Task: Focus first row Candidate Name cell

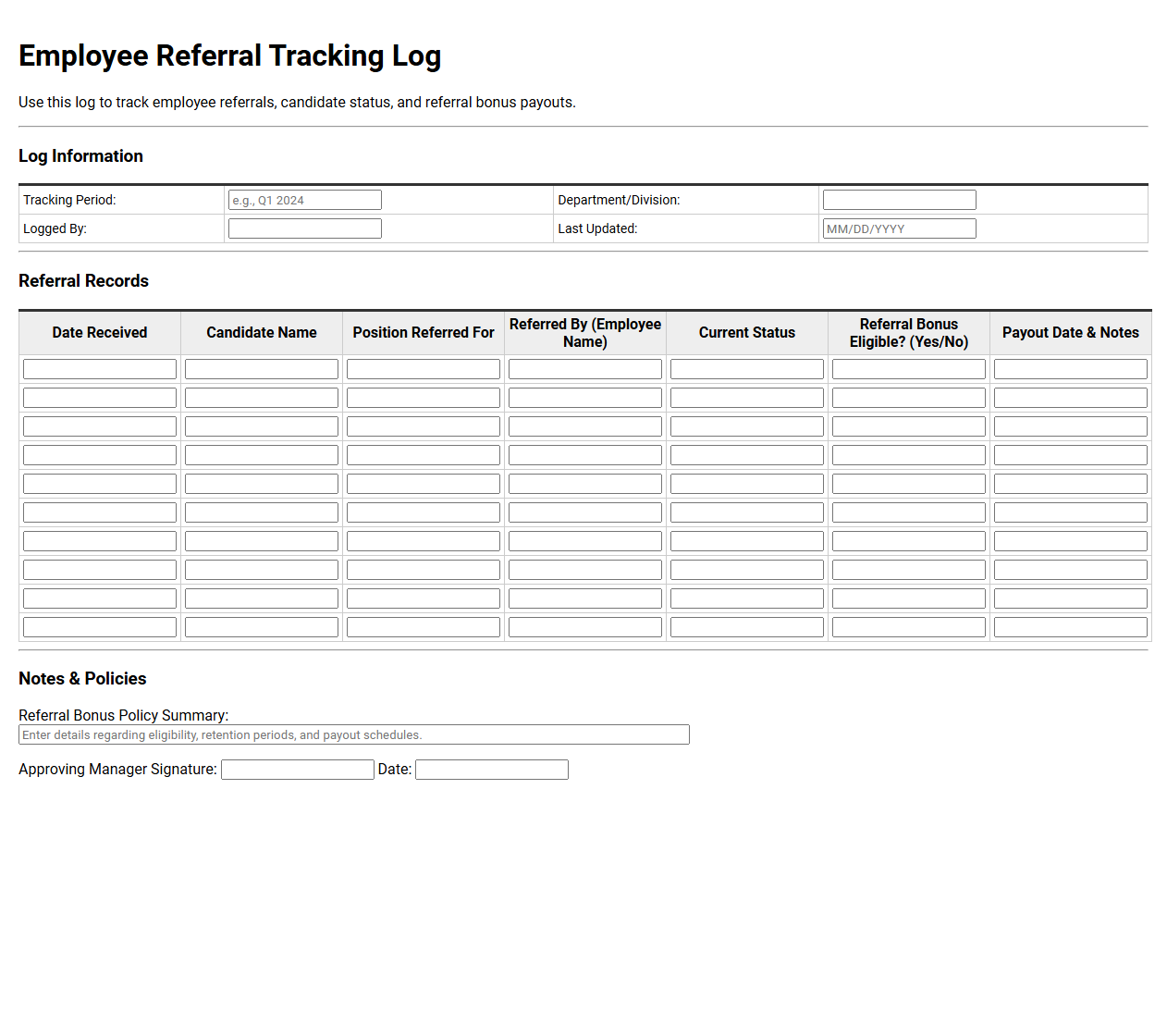Action: [x=262, y=369]
